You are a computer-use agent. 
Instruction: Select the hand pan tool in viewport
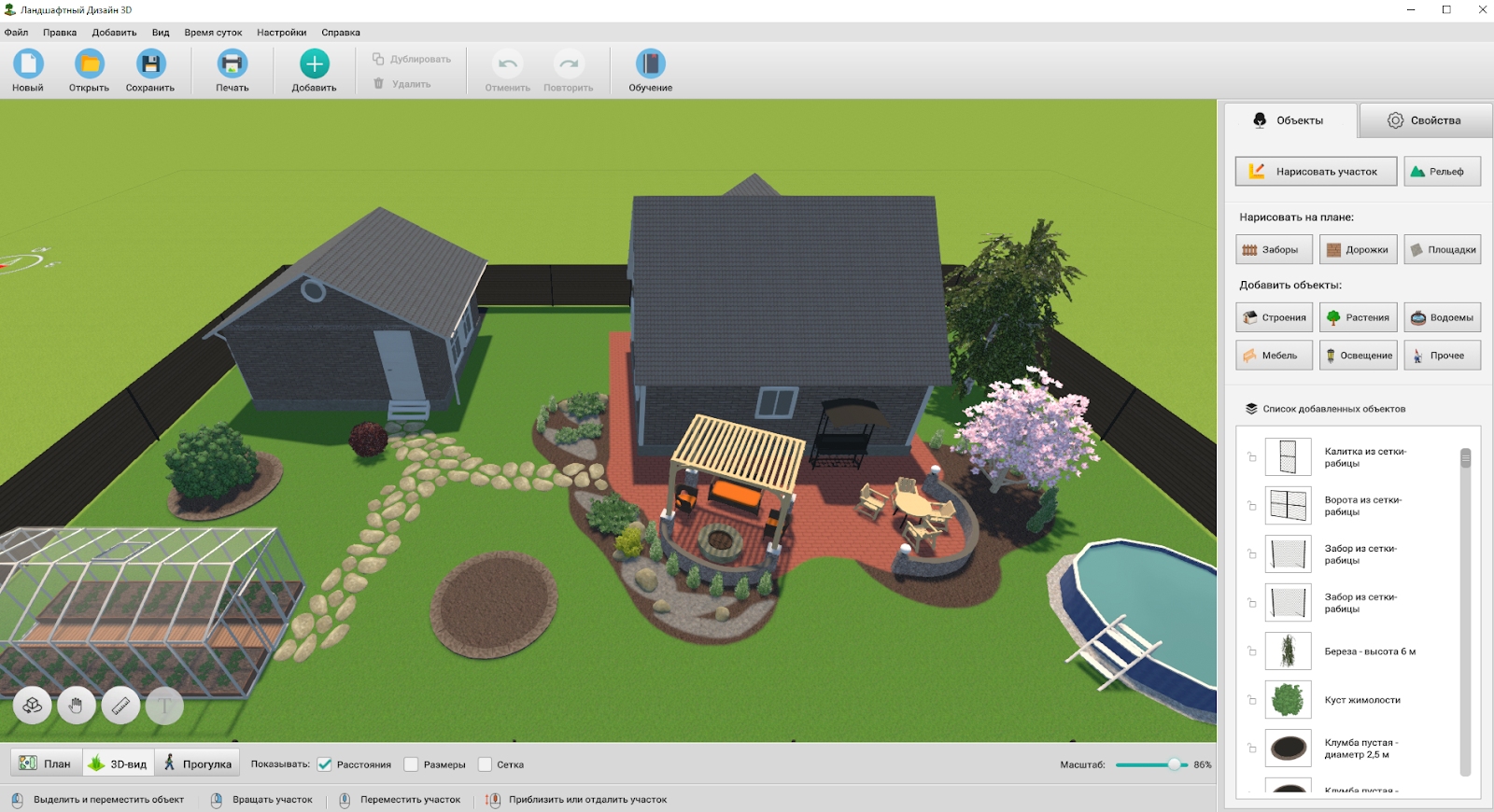point(76,707)
